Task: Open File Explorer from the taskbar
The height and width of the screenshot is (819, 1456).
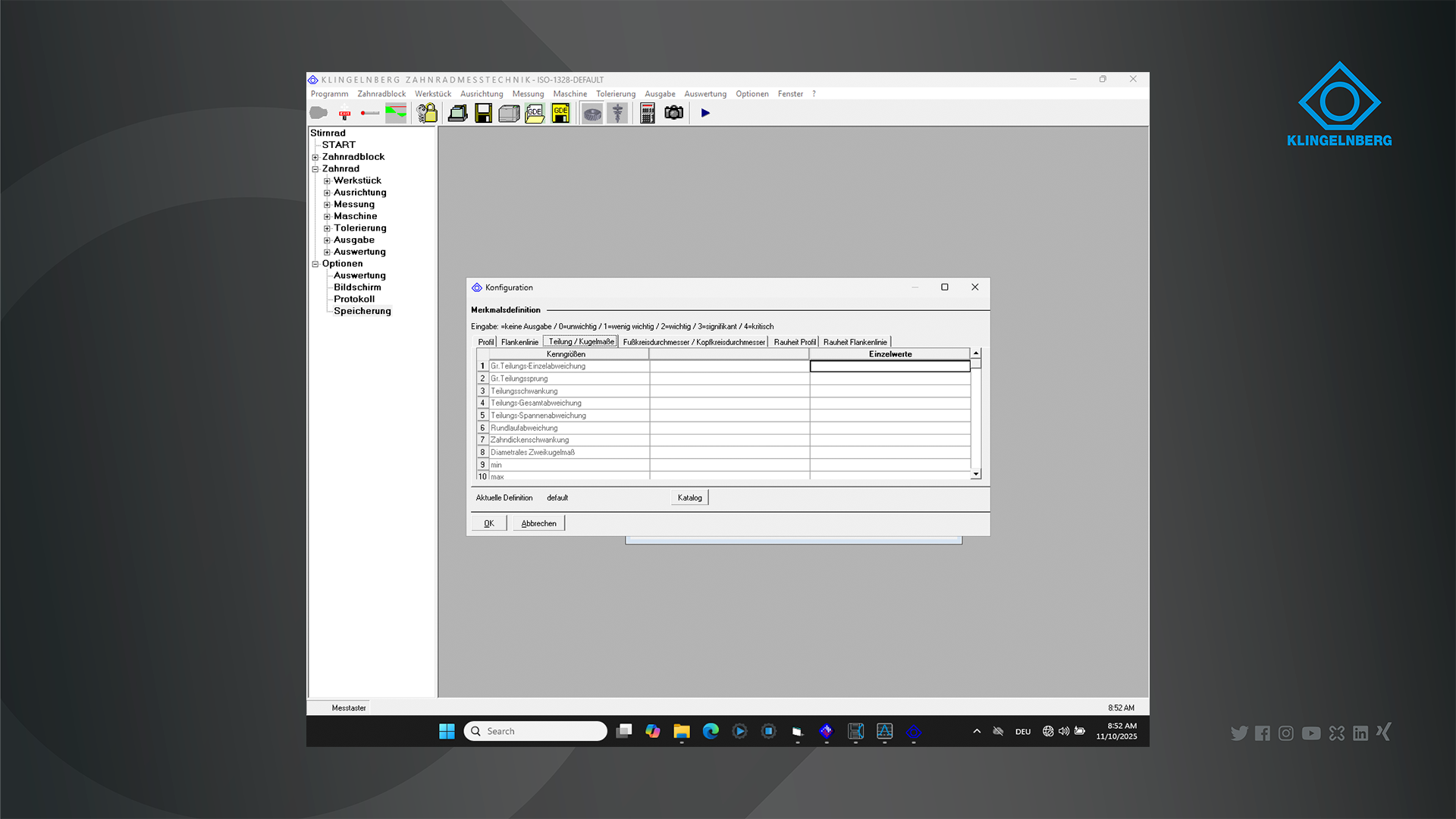Action: 682,731
